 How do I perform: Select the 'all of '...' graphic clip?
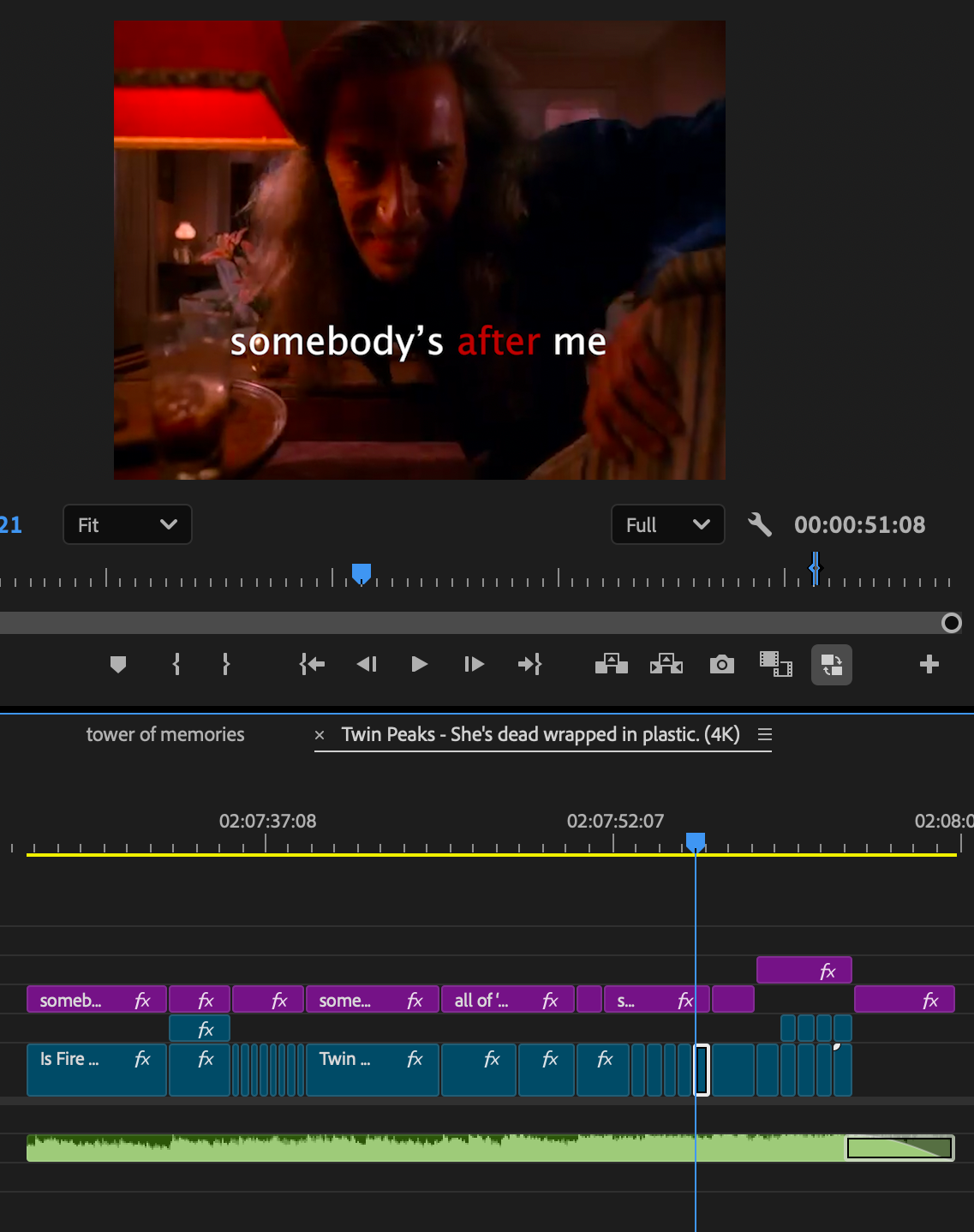click(x=508, y=1000)
